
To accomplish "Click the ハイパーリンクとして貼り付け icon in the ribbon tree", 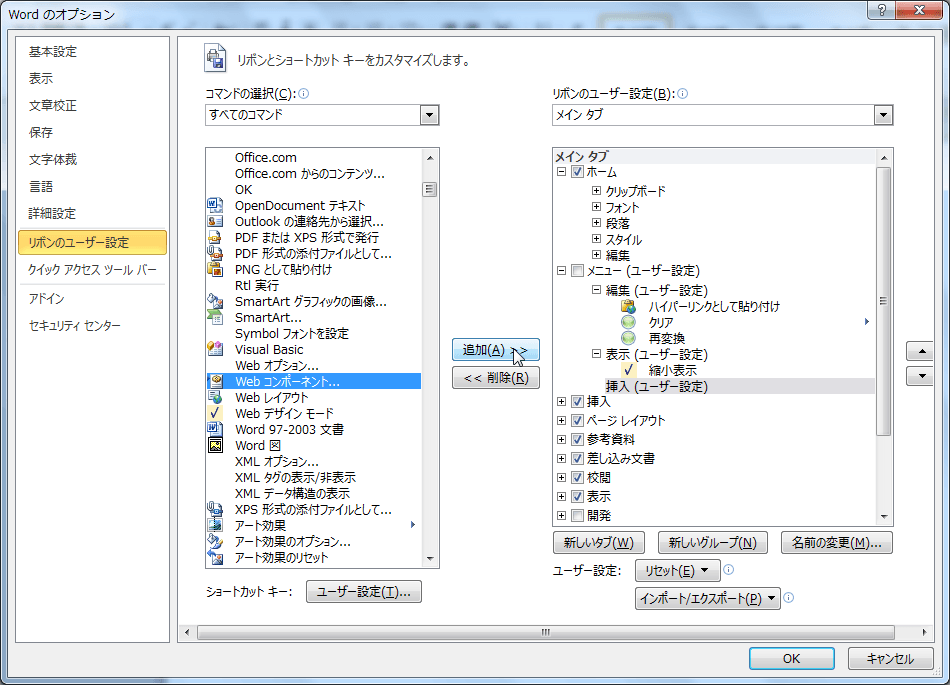I will pyautogui.click(x=628, y=306).
